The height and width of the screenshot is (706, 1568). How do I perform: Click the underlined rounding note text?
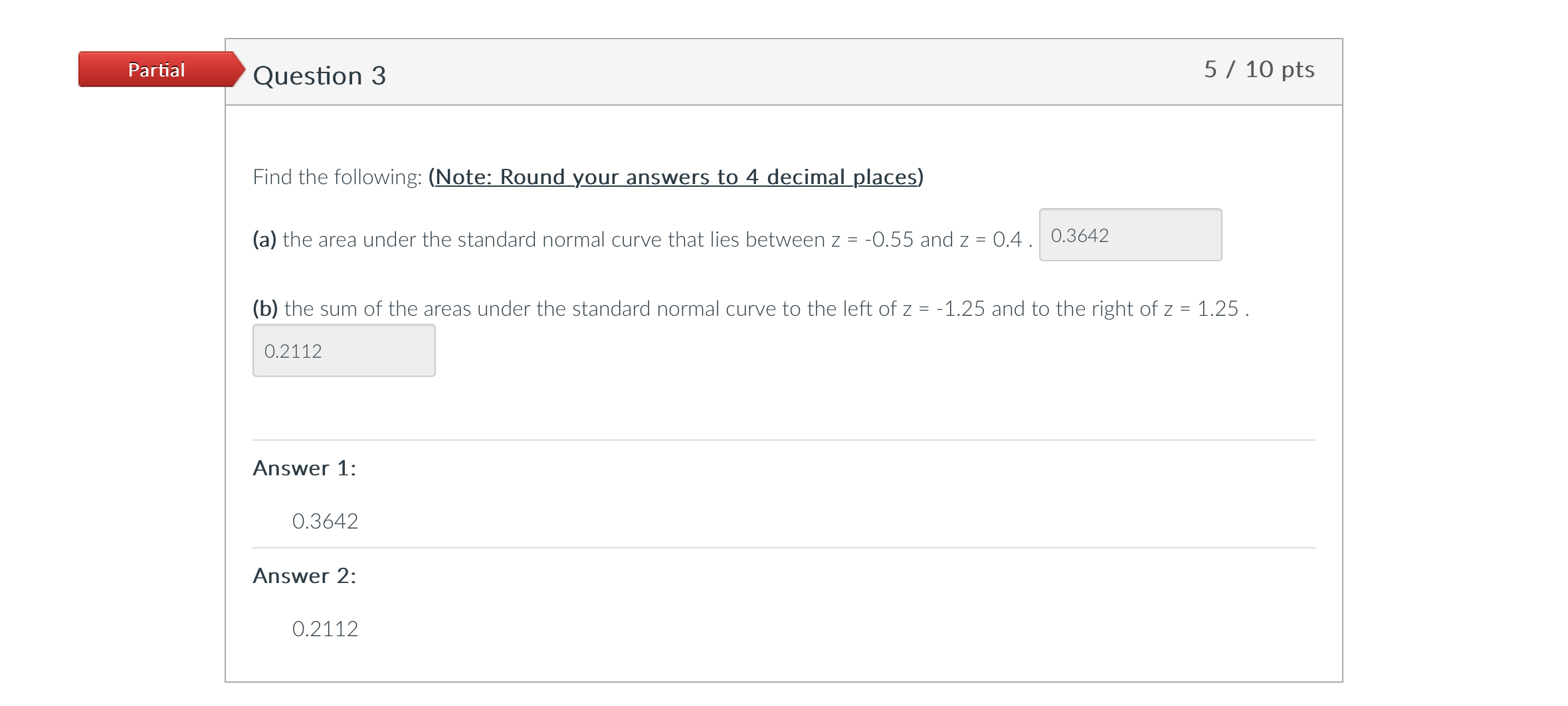676,177
